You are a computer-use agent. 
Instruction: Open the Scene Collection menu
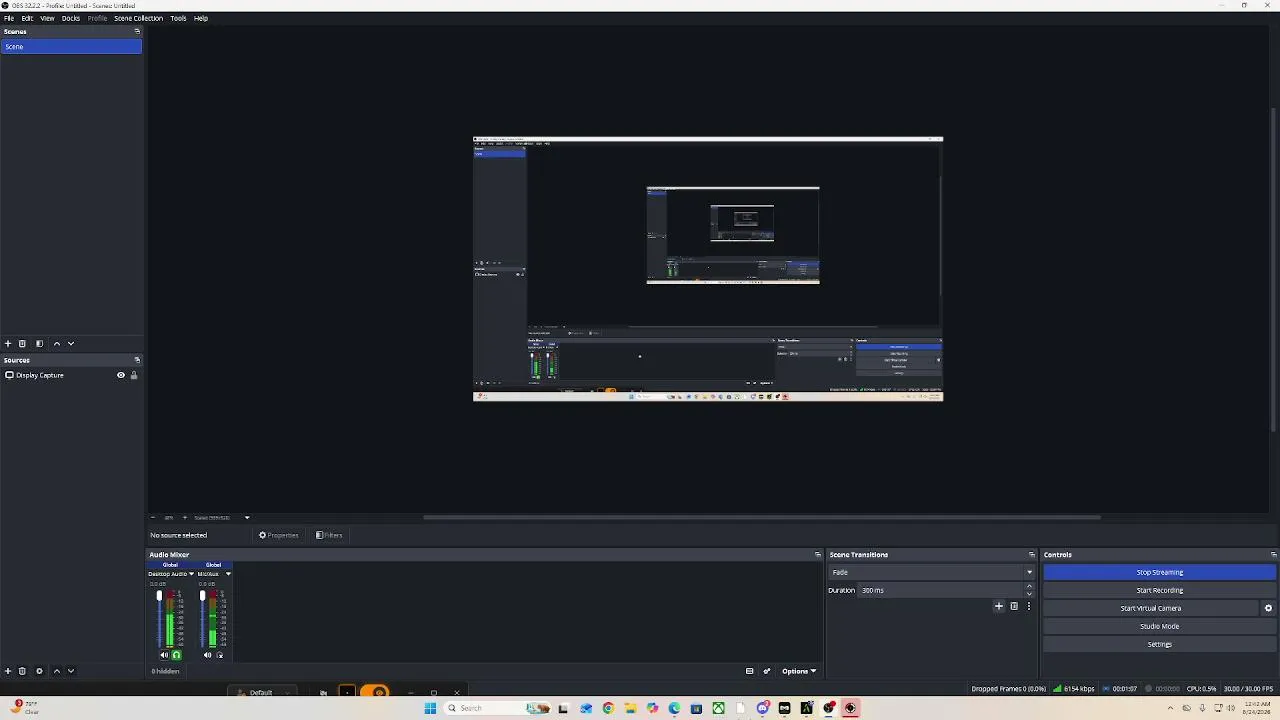138,18
